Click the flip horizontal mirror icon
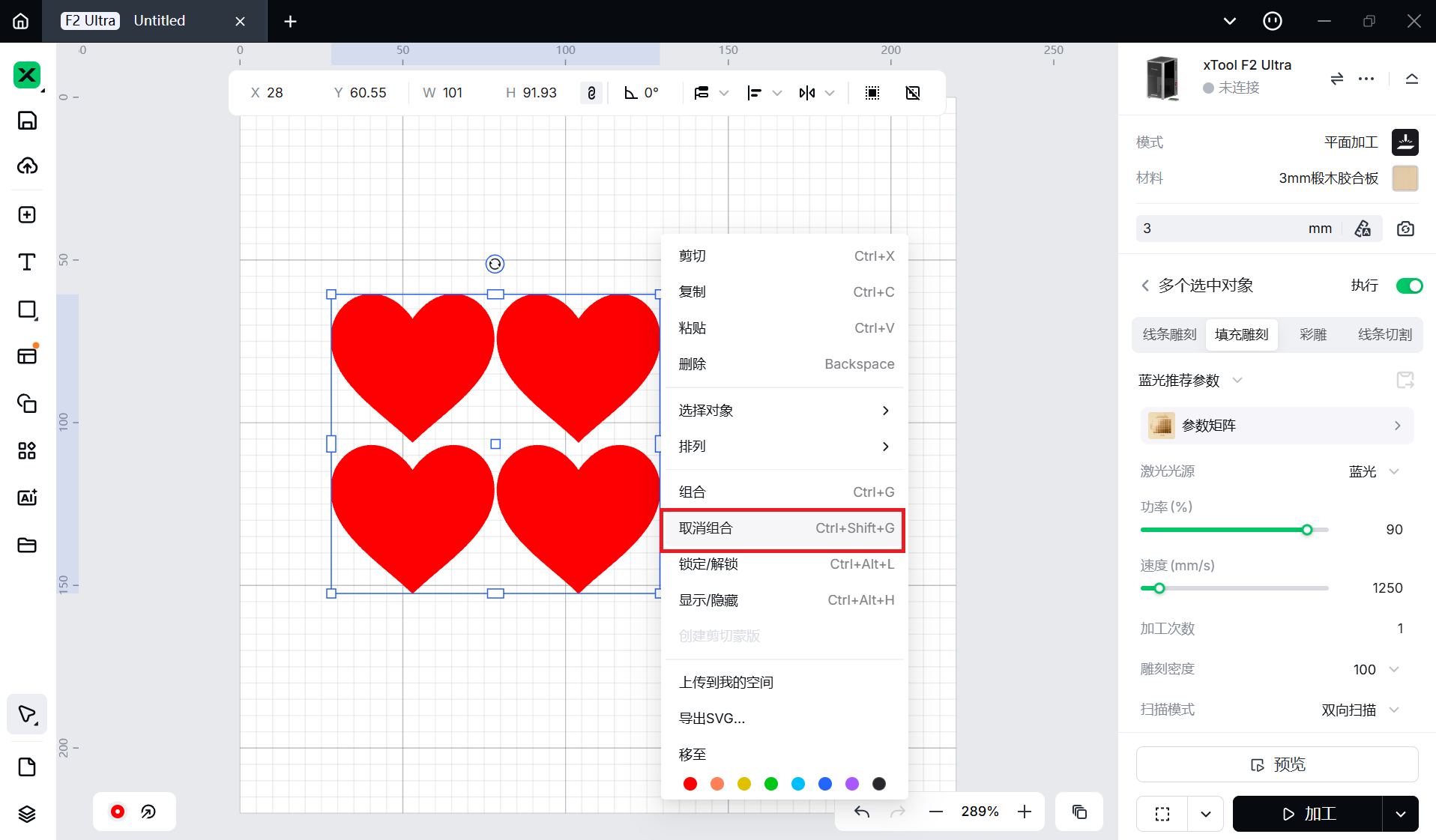This screenshot has height=840, width=1436. (807, 93)
